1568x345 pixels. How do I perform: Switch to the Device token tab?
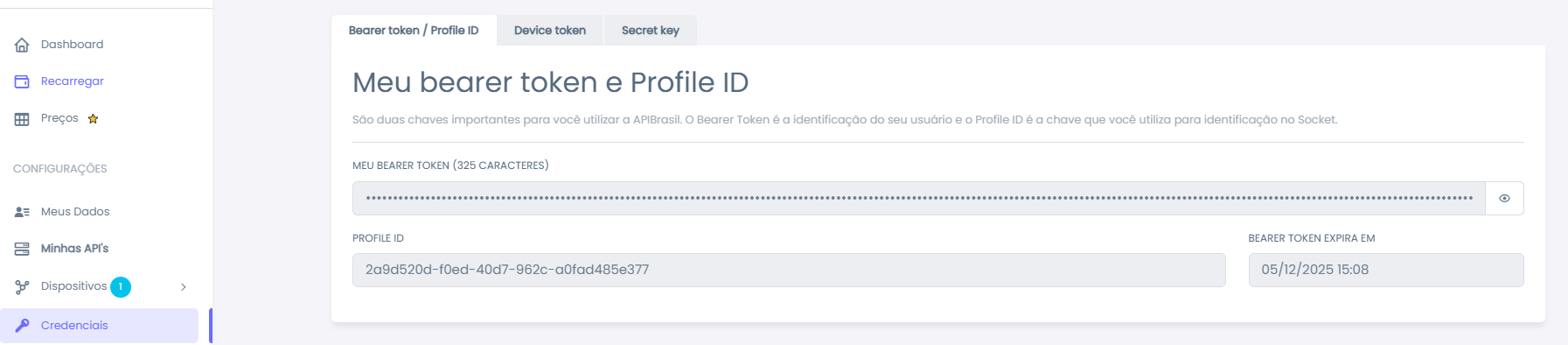[550, 30]
